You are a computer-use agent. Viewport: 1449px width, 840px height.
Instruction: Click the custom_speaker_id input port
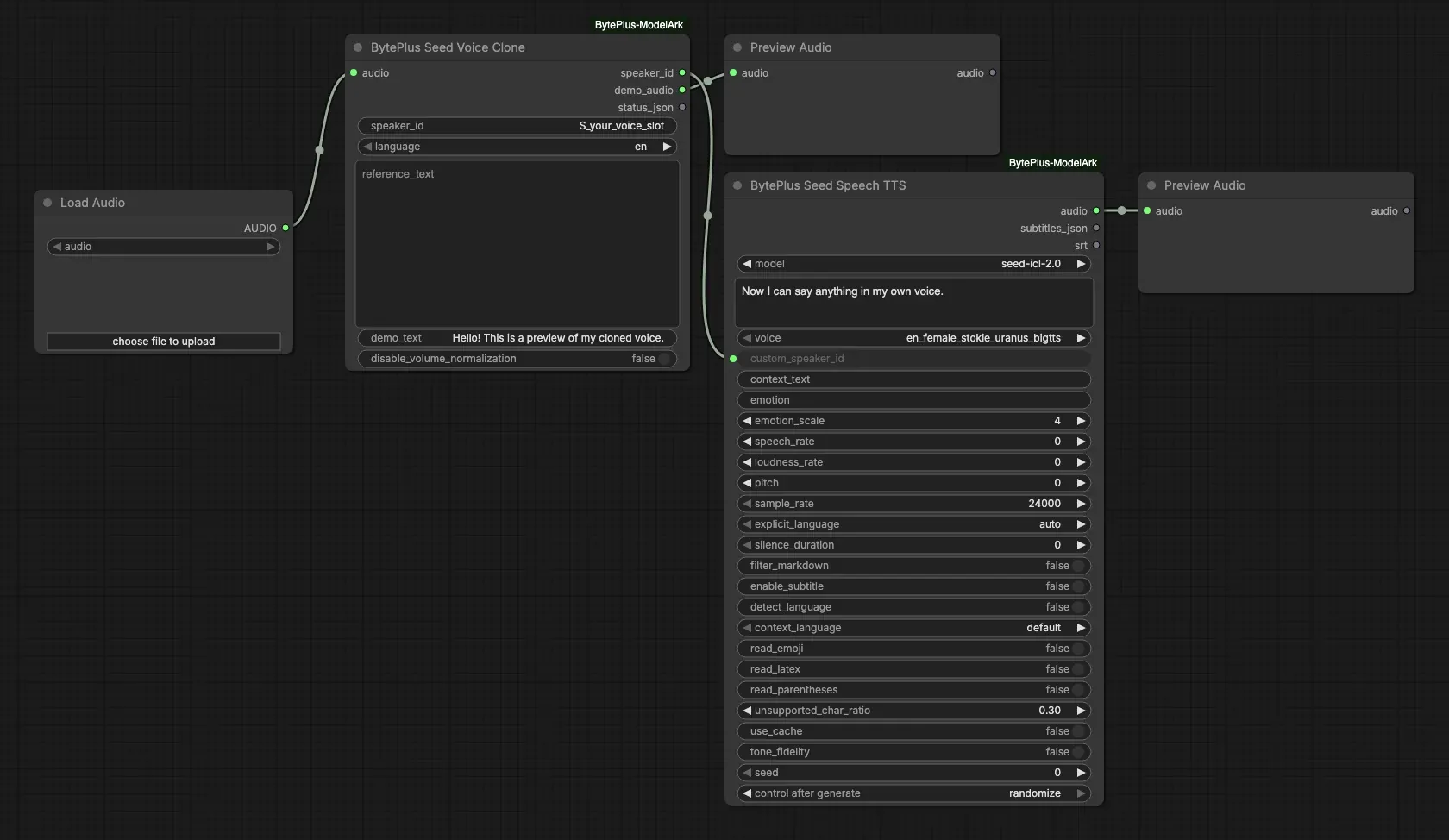pyautogui.click(x=733, y=359)
